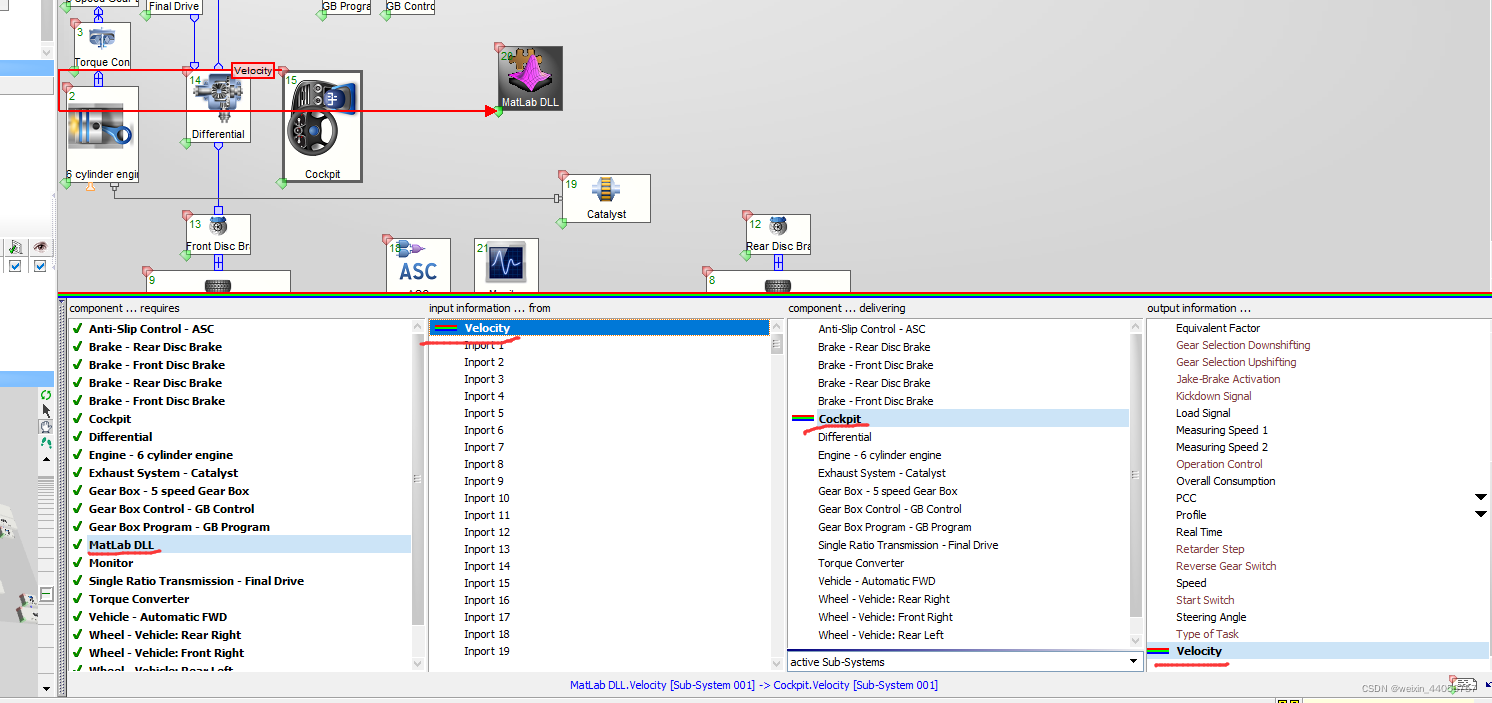
Task: Select the Front Disc Brake component
Action: pyautogui.click(x=217, y=234)
